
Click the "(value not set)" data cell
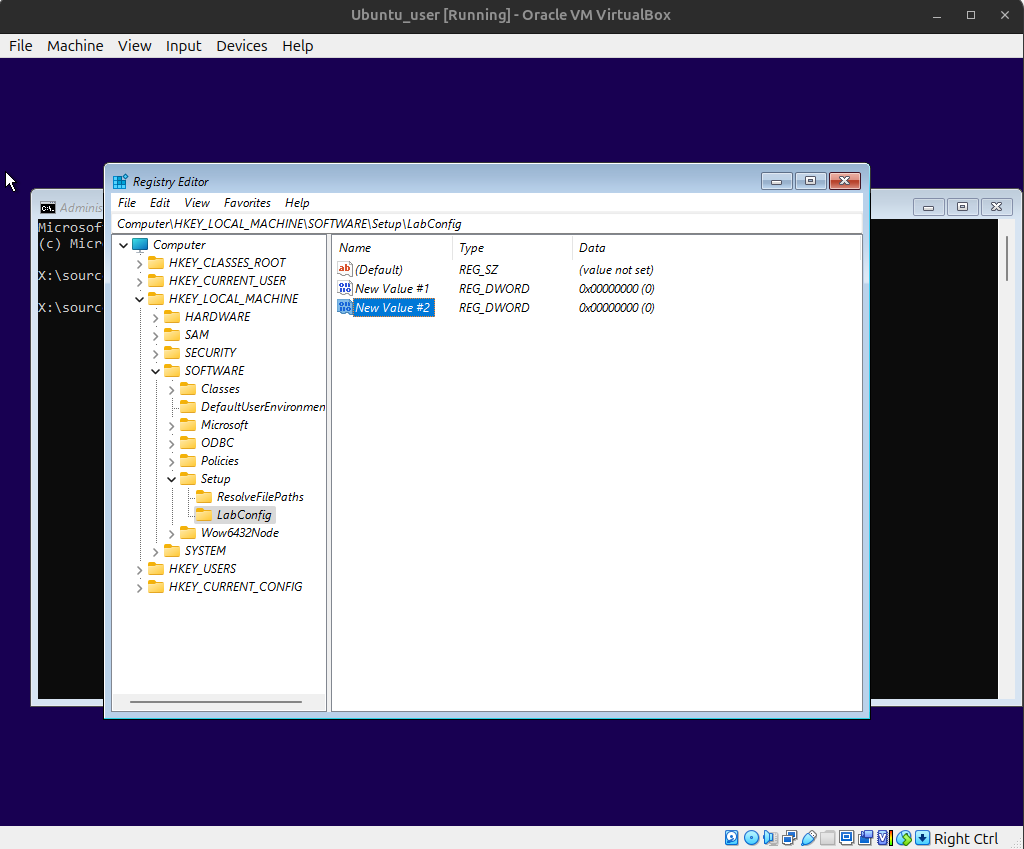pyautogui.click(x=616, y=270)
